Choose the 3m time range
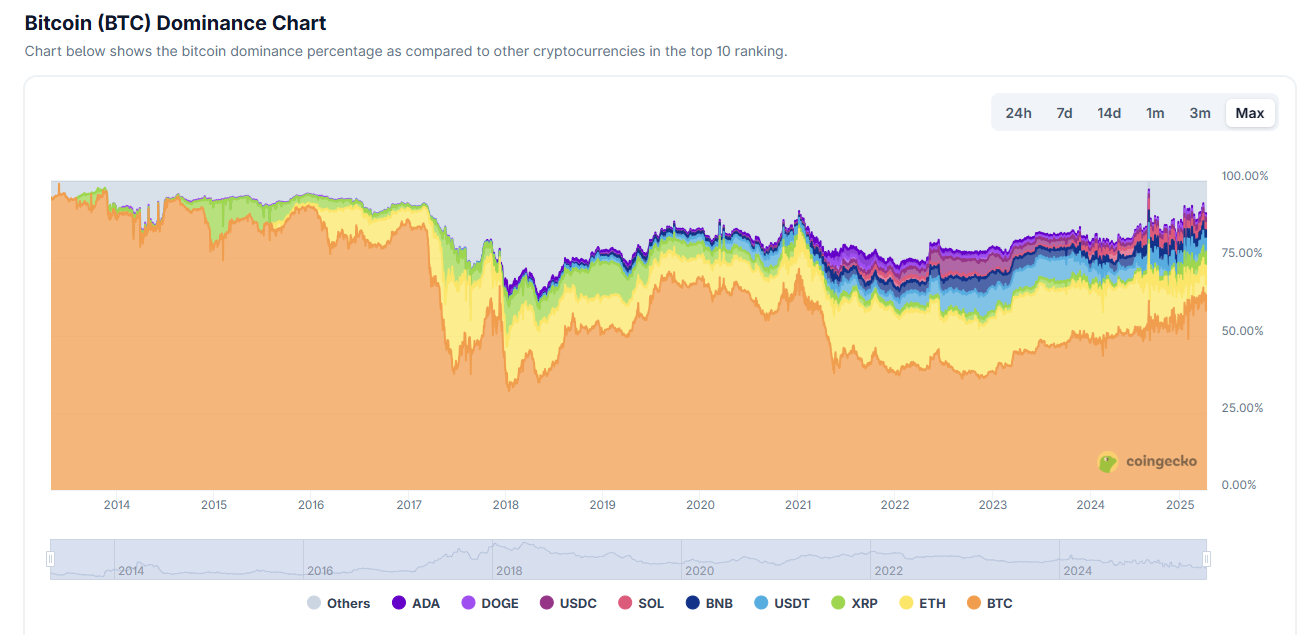The height and width of the screenshot is (635, 1299). pos(1200,113)
